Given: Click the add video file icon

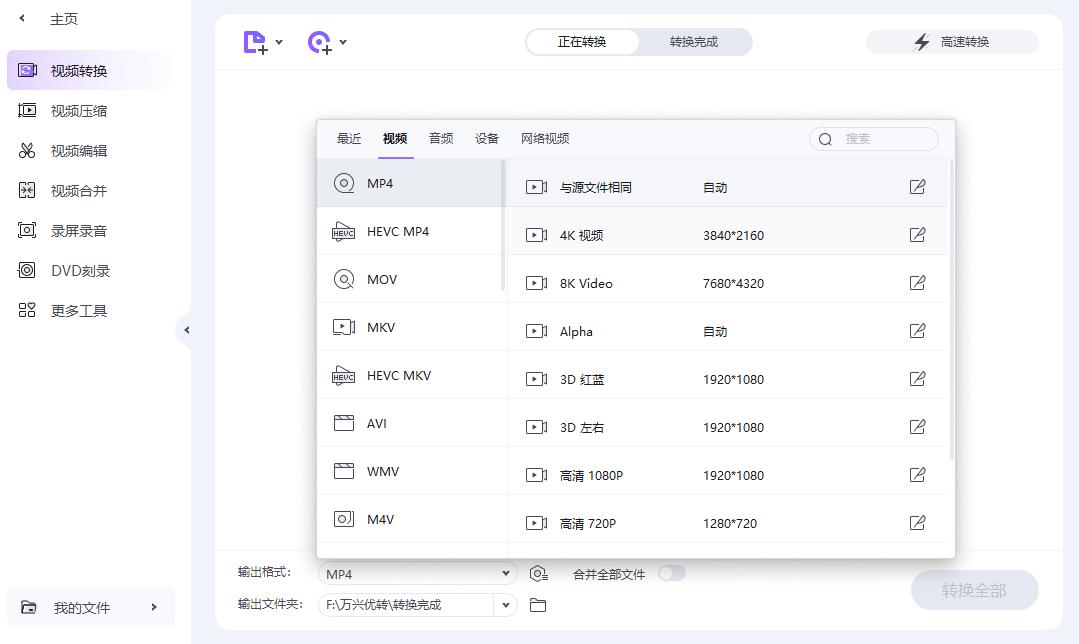Looking at the screenshot, I should [254, 41].
